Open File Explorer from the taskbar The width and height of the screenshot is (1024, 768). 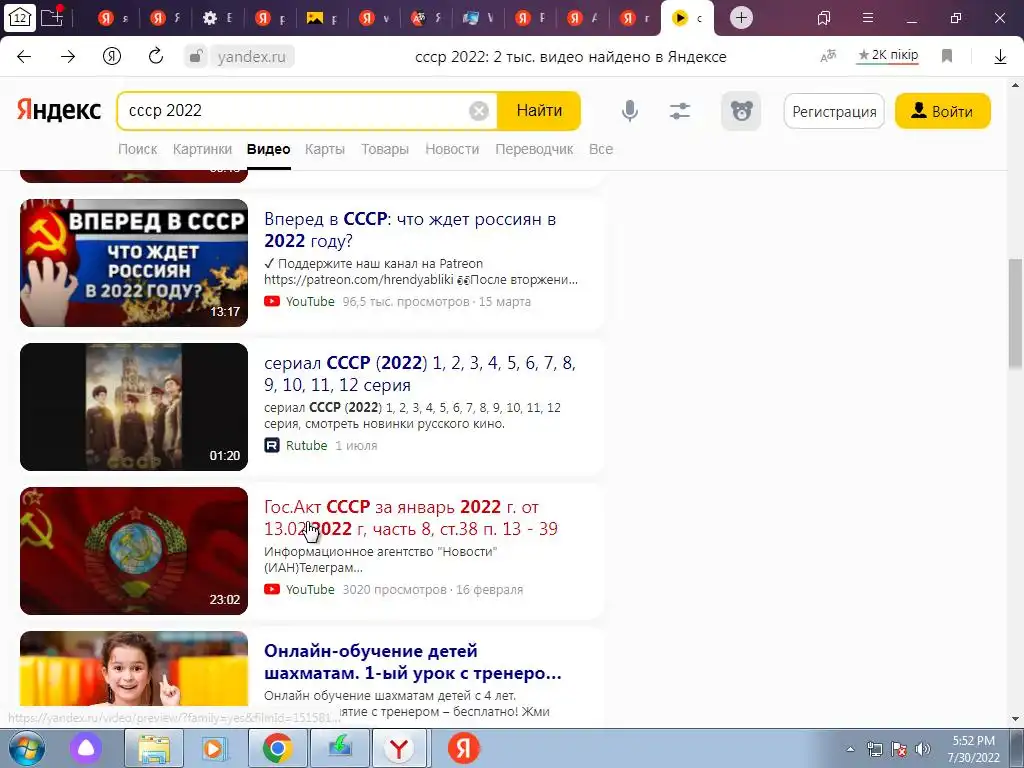tap(153, 748)
